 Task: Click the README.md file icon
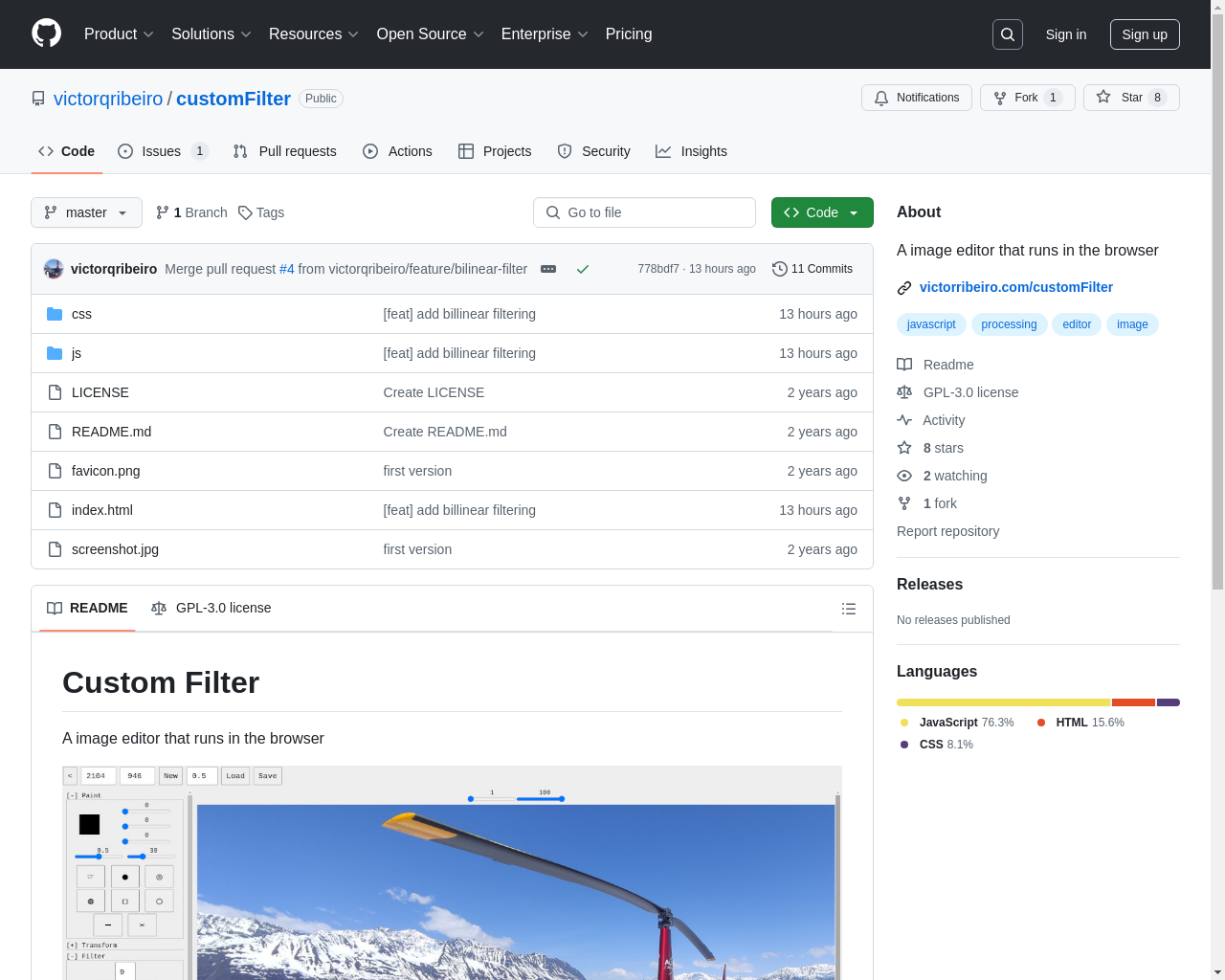(x=55, y=432)
